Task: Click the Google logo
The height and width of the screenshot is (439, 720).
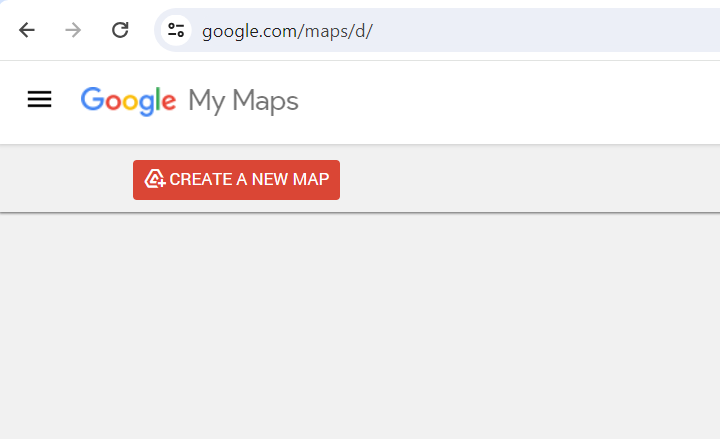Action: 128,101
